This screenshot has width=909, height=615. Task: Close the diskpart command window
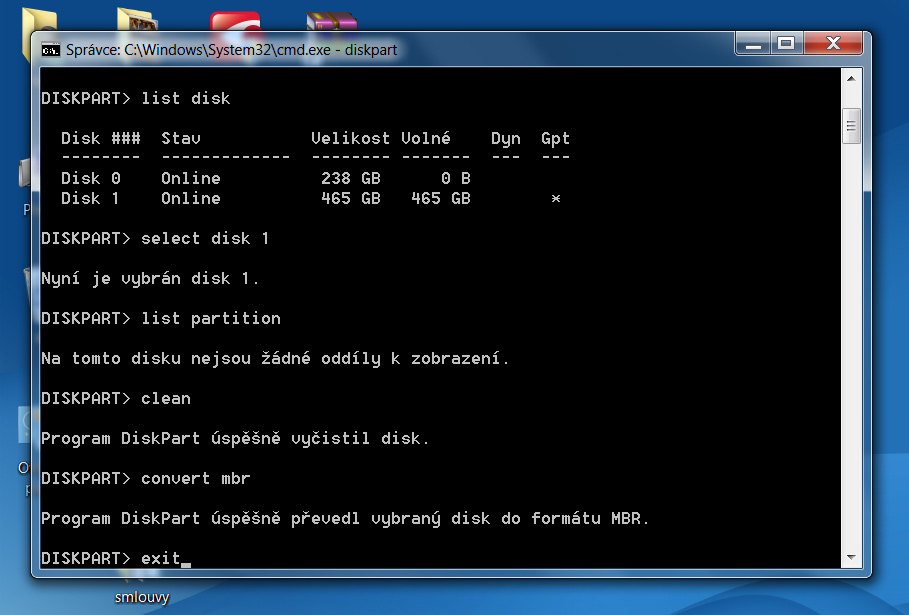tap(834, 44)
